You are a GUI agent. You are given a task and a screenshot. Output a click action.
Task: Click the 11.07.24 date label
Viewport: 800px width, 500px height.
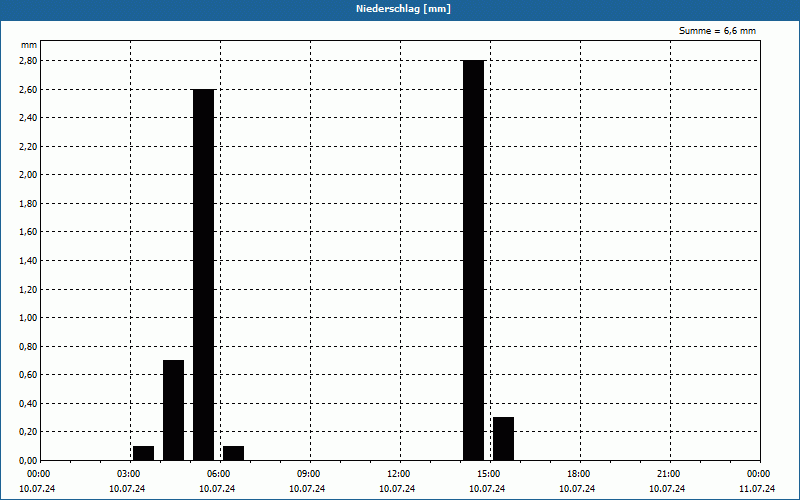click(757, 489)
